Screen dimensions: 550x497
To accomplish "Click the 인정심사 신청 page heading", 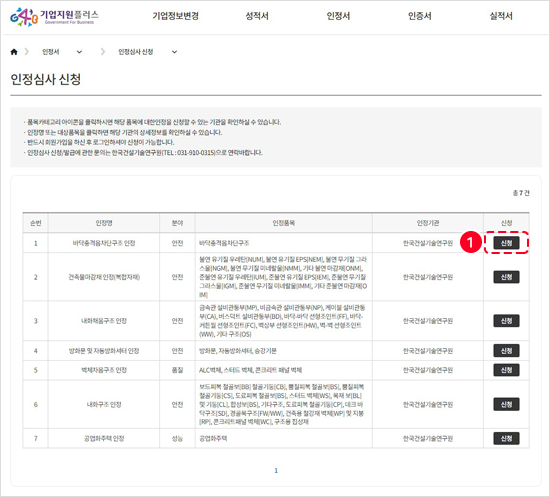I will 46,79.
